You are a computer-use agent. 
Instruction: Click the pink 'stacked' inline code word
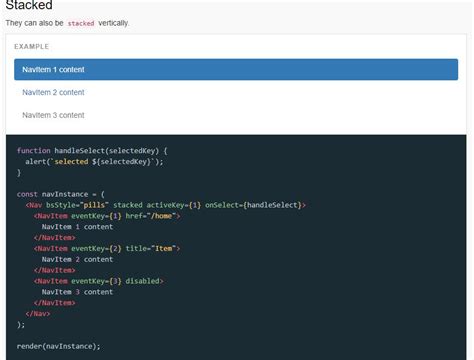pos(81,23)
